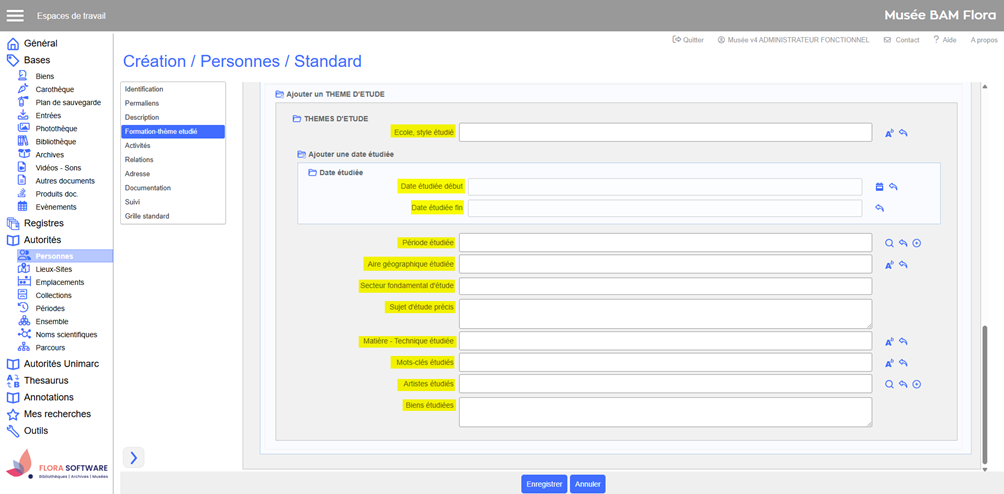The width and height of the screenshot is (1004, 494).
Task: Click the Annuler button
Action: coord(587,484)
